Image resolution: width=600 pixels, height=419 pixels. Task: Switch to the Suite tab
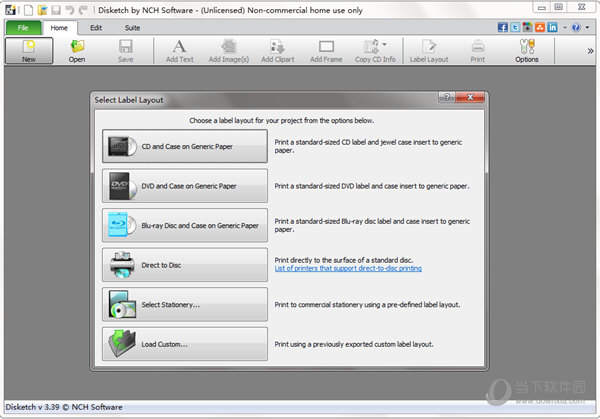click(132, 28)
